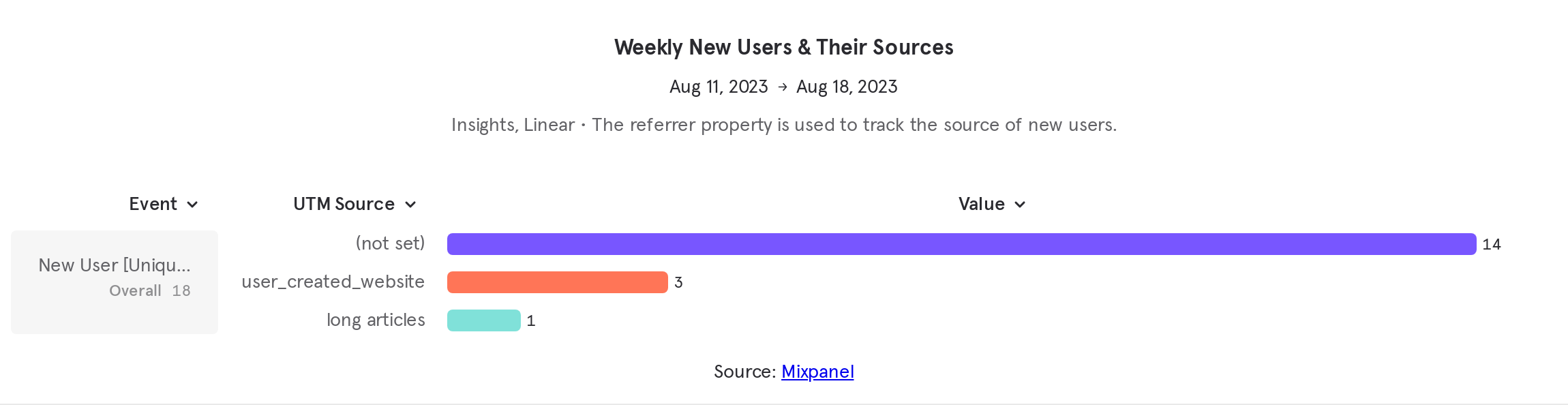Click the value label 14
The width and height of the screenshot is (1568, 405).
(1492, 243)
